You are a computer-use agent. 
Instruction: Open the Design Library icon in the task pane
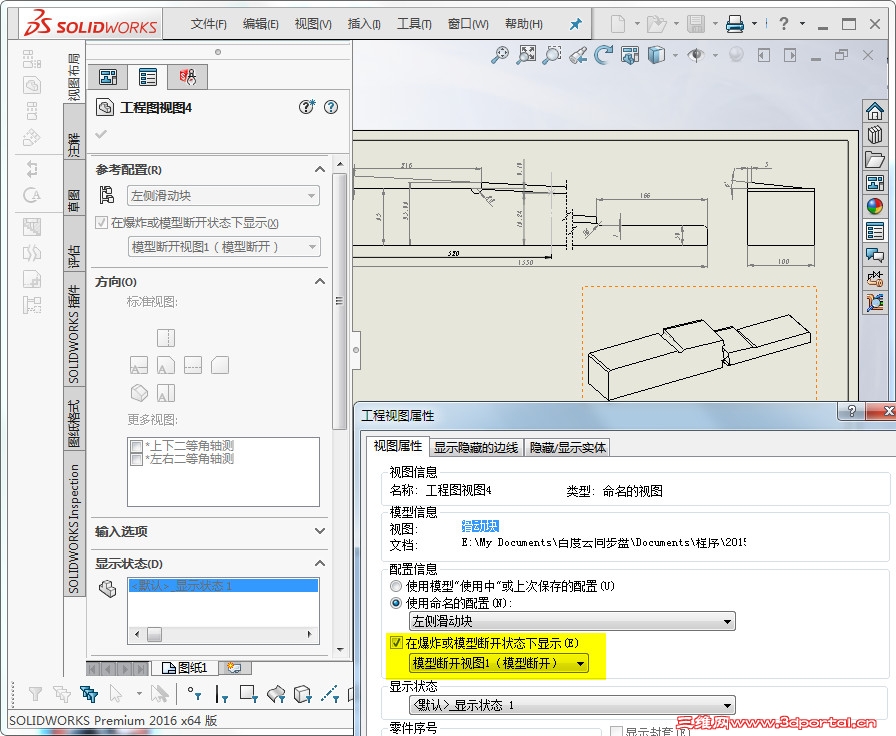[x=874, y=135]
